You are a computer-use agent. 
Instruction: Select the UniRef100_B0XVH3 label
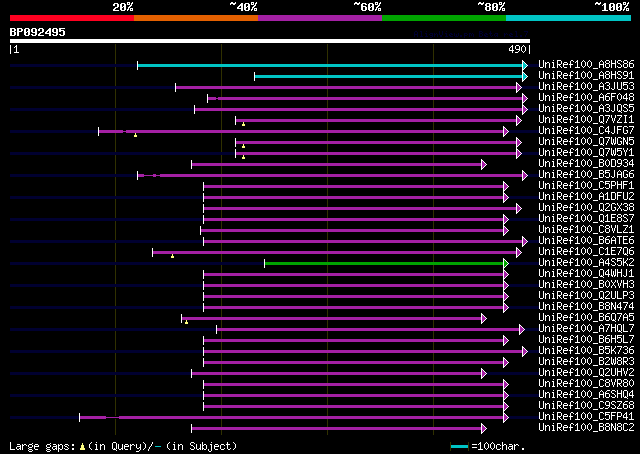(586, 285)
